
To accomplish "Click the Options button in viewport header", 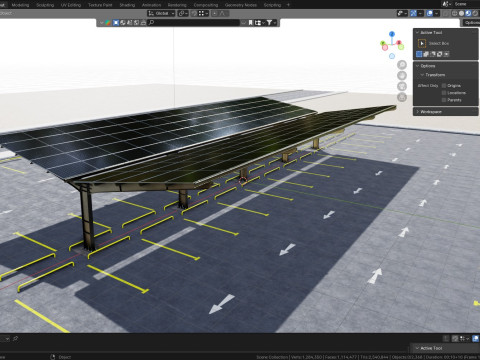I will [x=471, y=23].
